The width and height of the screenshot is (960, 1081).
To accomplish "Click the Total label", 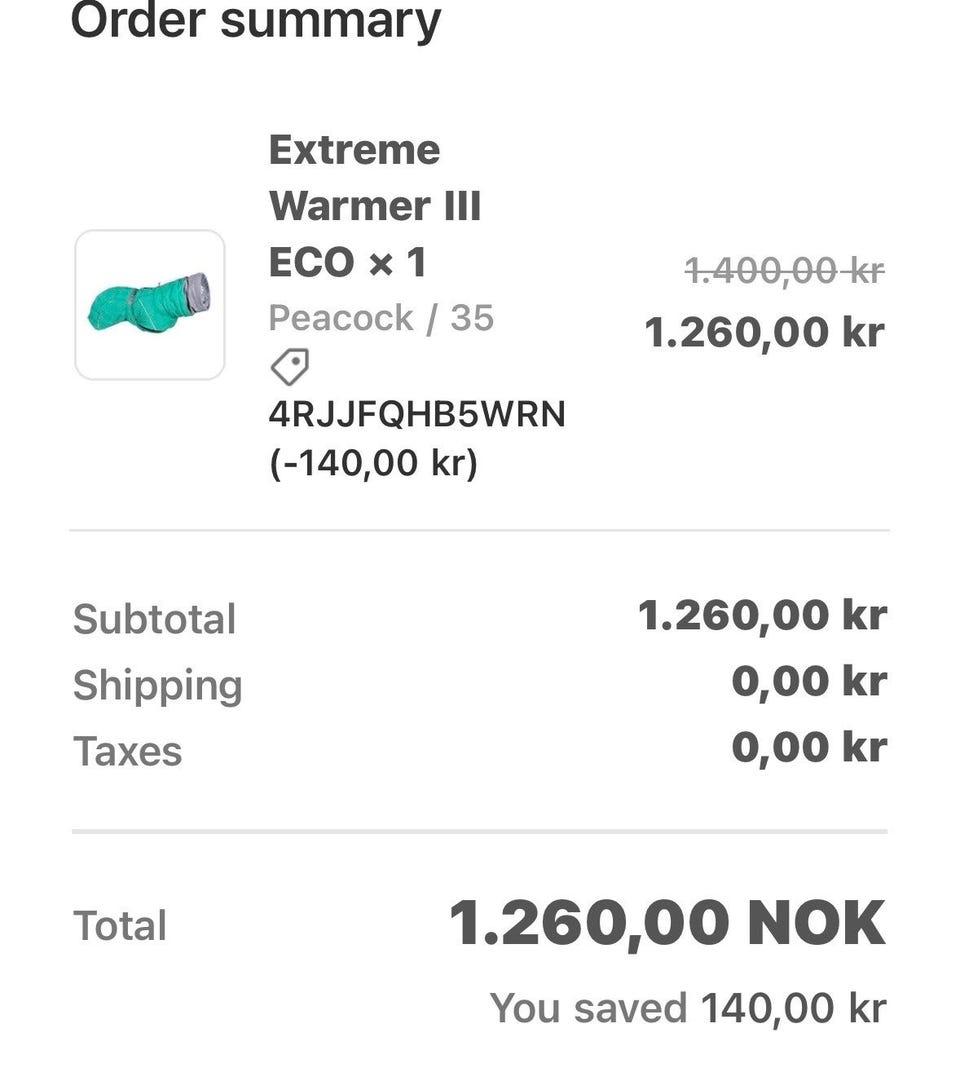I will tap(120, 925).
